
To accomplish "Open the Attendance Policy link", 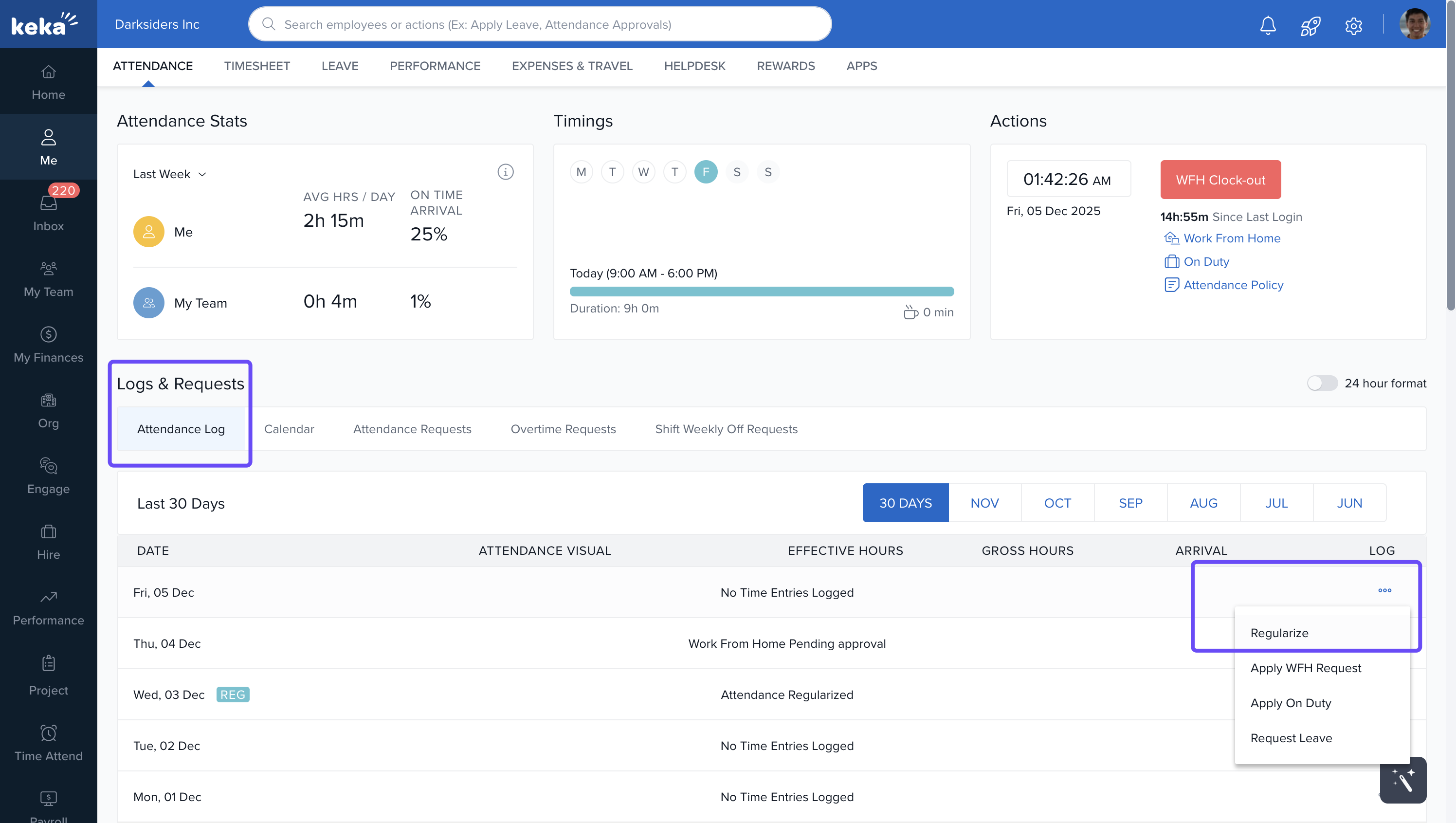I will (x=1233, y=285).
